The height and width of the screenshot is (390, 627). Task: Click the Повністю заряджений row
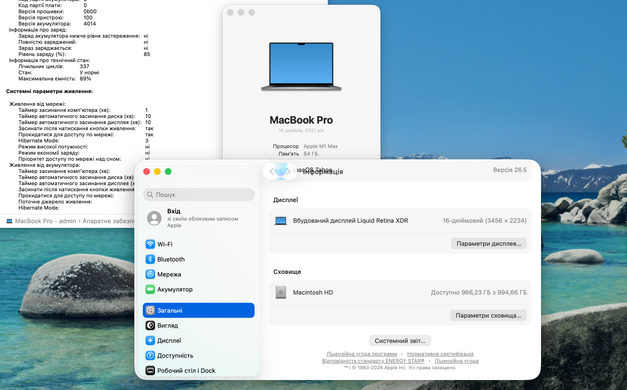(x=83, y=42)
